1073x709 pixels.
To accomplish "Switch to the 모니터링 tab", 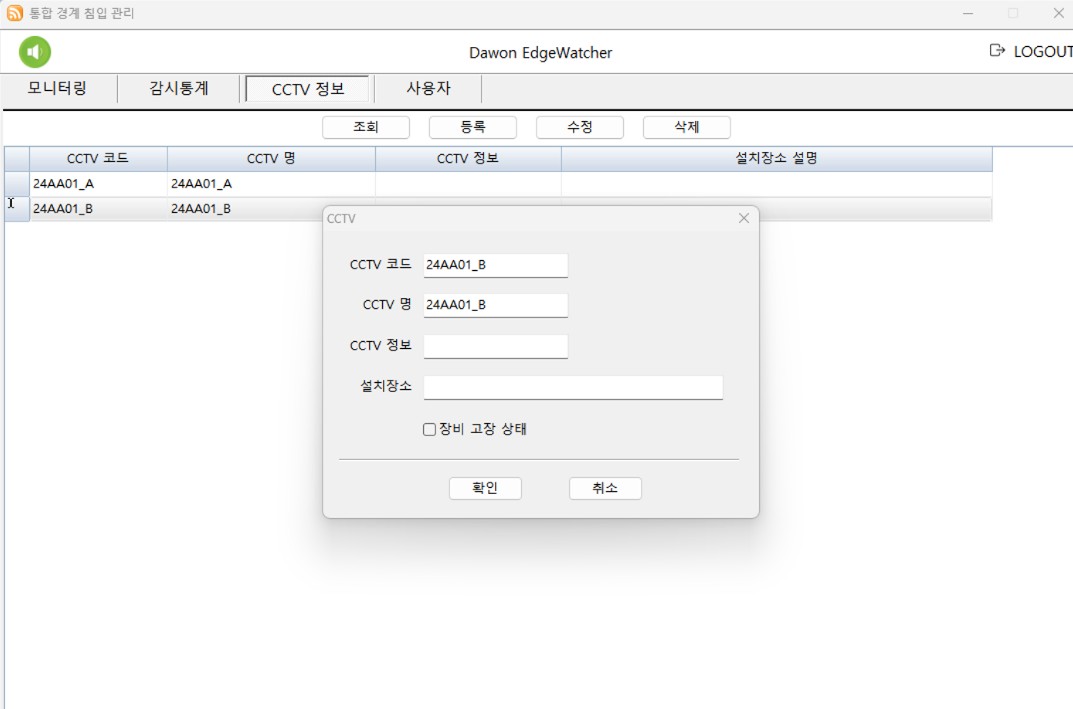I will pos(58,89).
